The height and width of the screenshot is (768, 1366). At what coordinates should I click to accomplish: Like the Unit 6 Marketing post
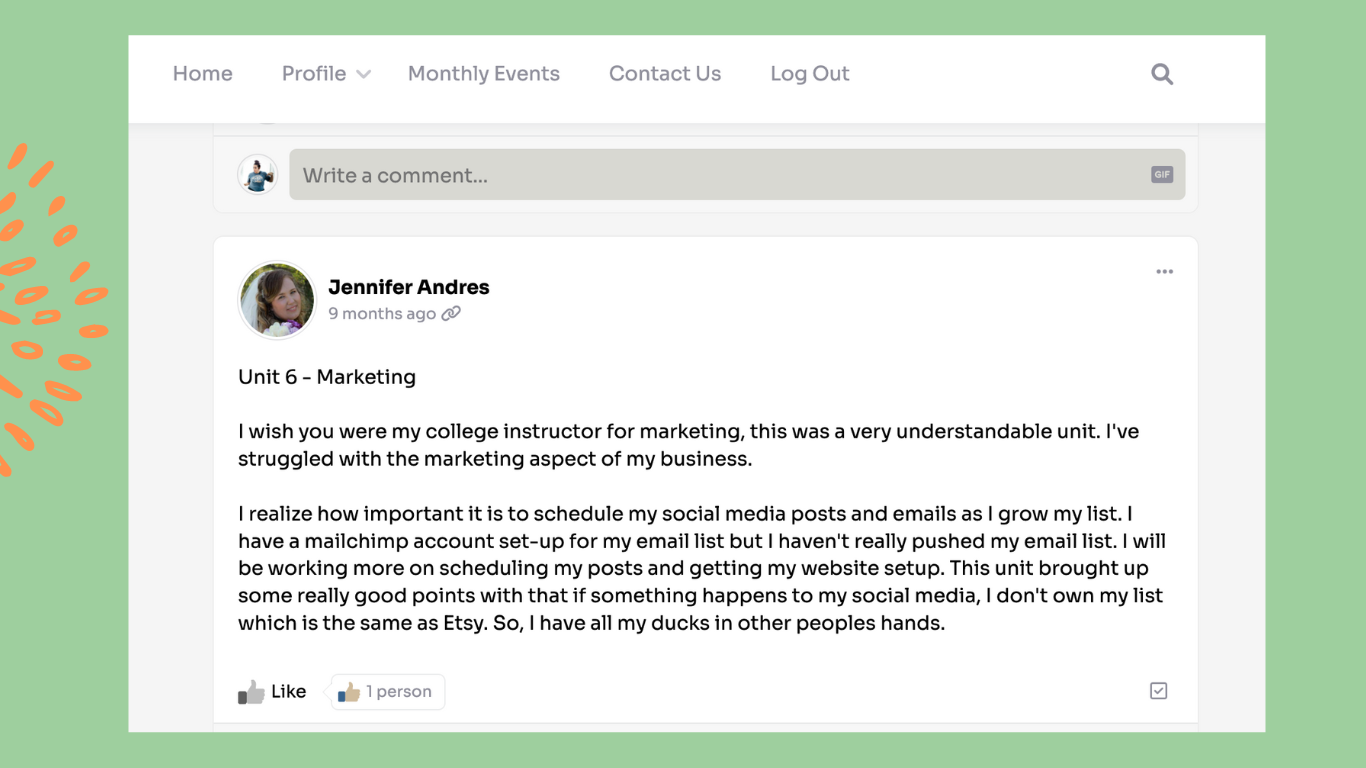coord(272,692)
